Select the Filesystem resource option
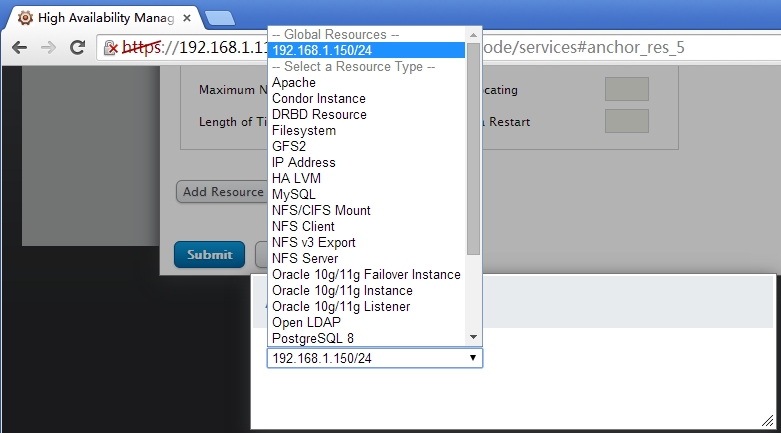The width and height of the screenshot is (781, 433). 304,130
